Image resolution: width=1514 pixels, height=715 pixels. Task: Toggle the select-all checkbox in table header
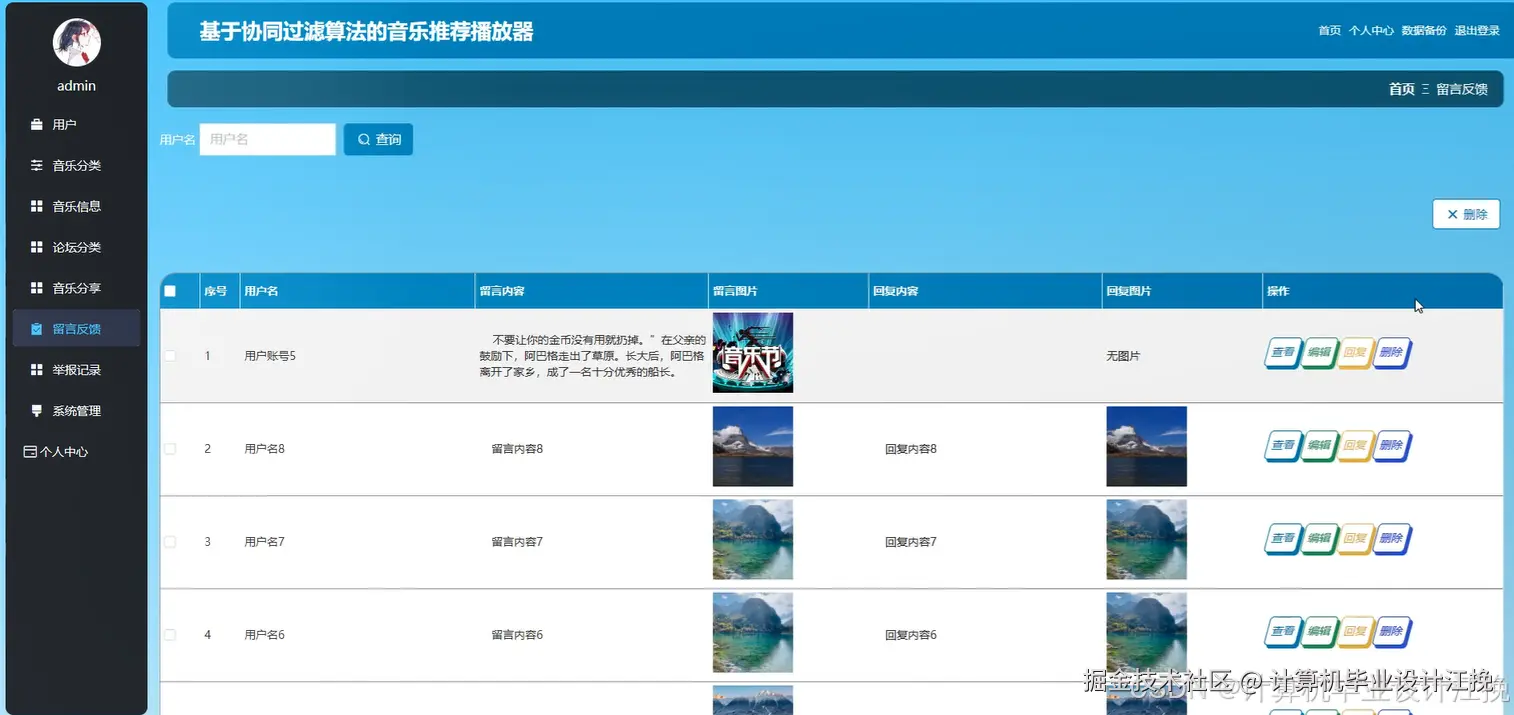click(170, 290)
